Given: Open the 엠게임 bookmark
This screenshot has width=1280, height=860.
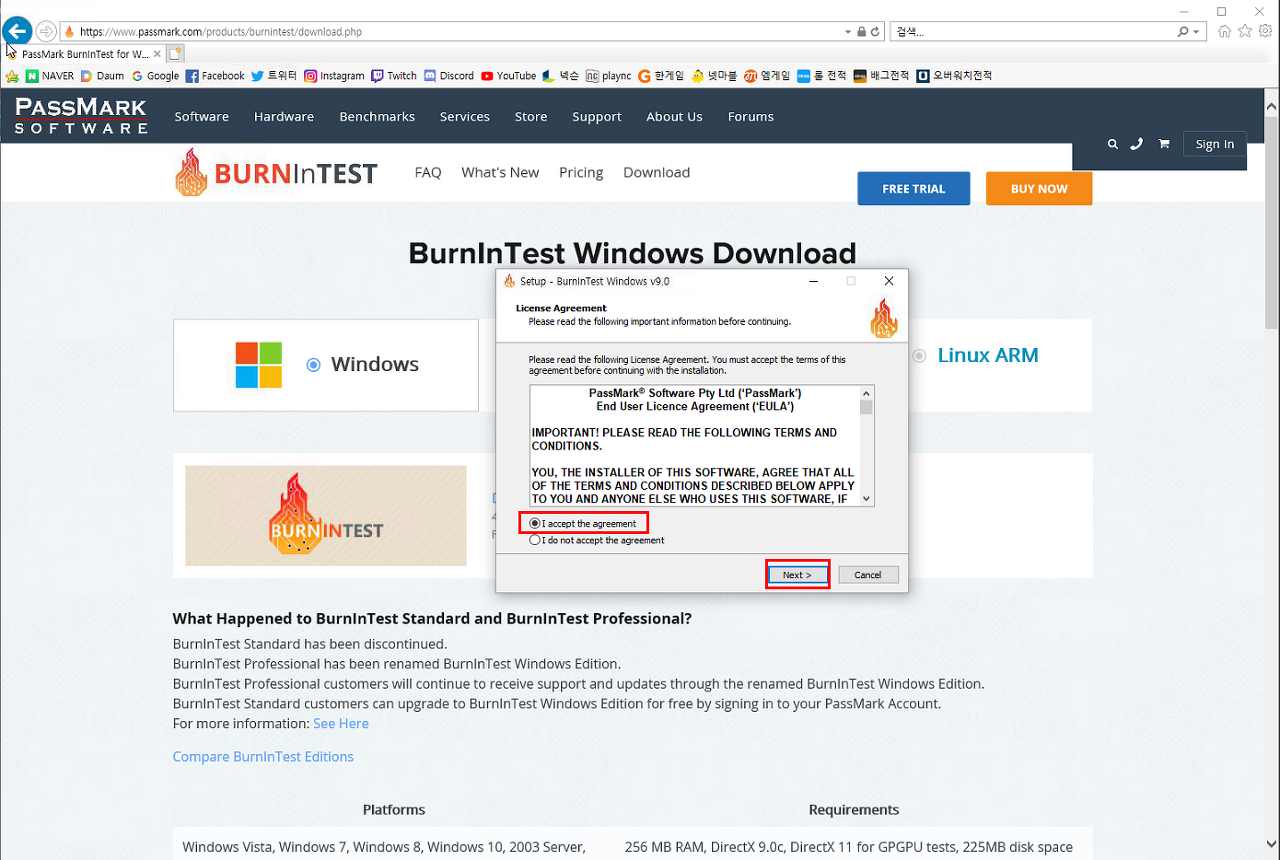Looking at the screenshot, I should coord(767,76).
